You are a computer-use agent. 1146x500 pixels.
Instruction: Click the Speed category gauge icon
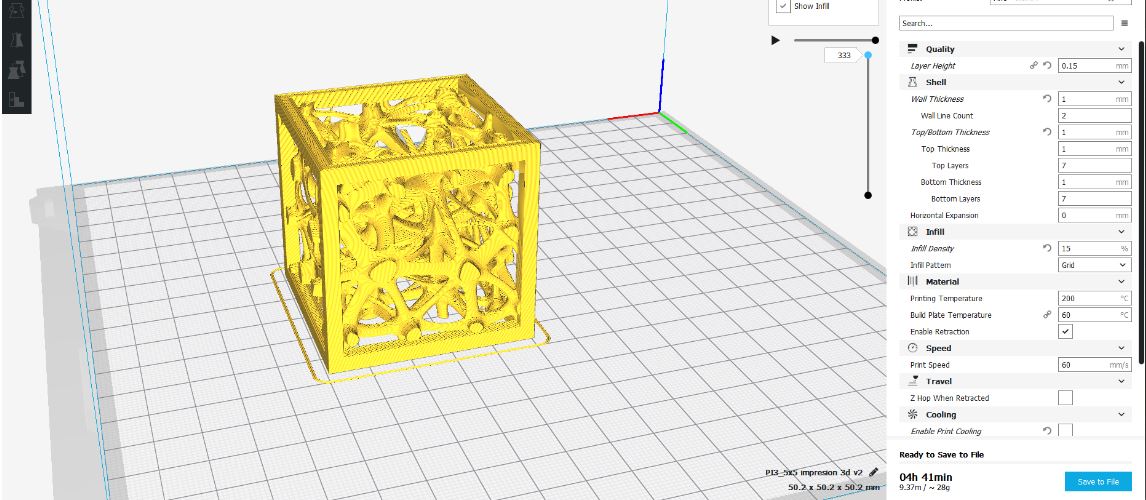(912, 348)
